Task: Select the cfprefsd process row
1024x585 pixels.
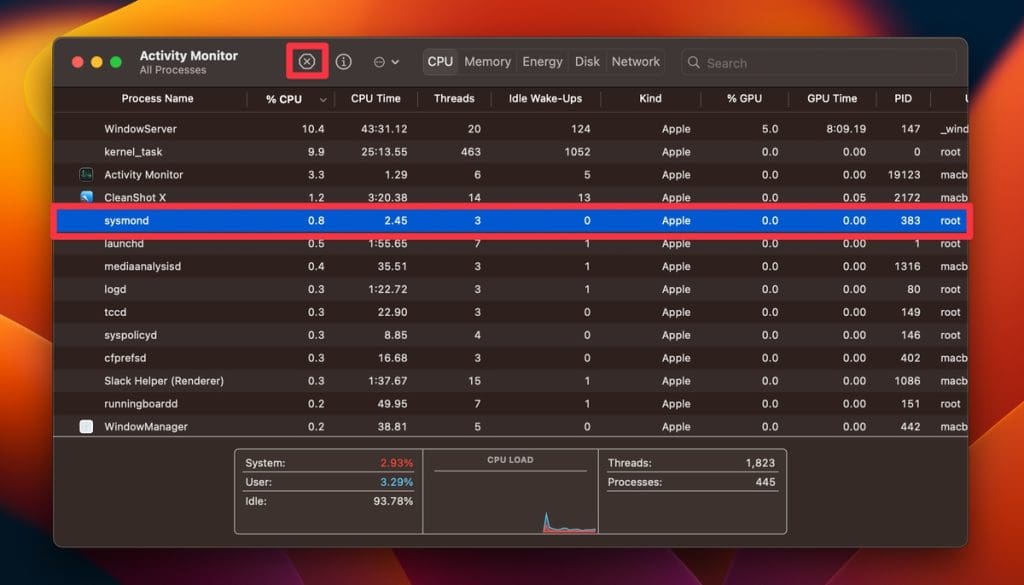Action: (511, 358)
